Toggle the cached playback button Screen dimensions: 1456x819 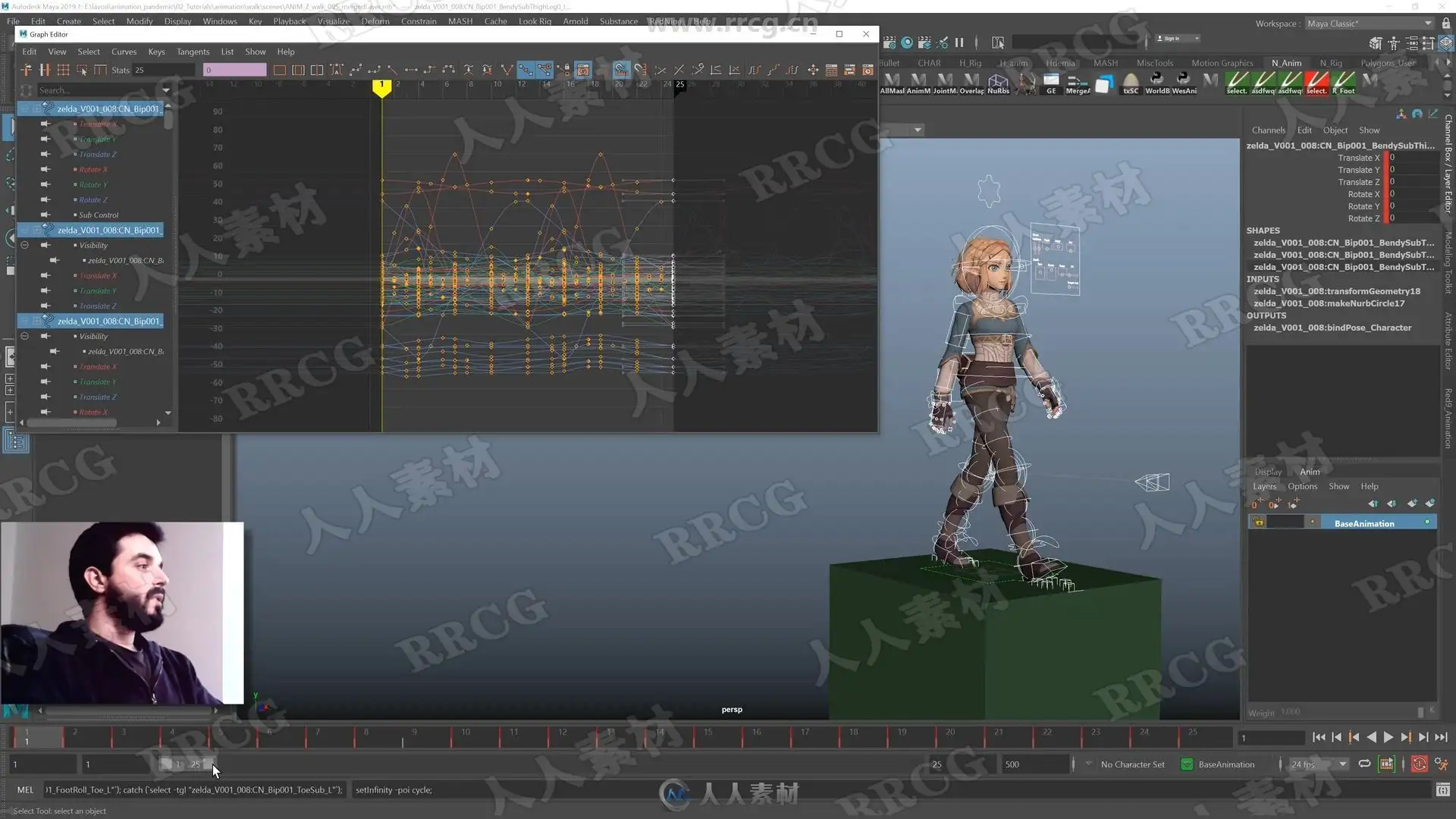(1386, 764)
